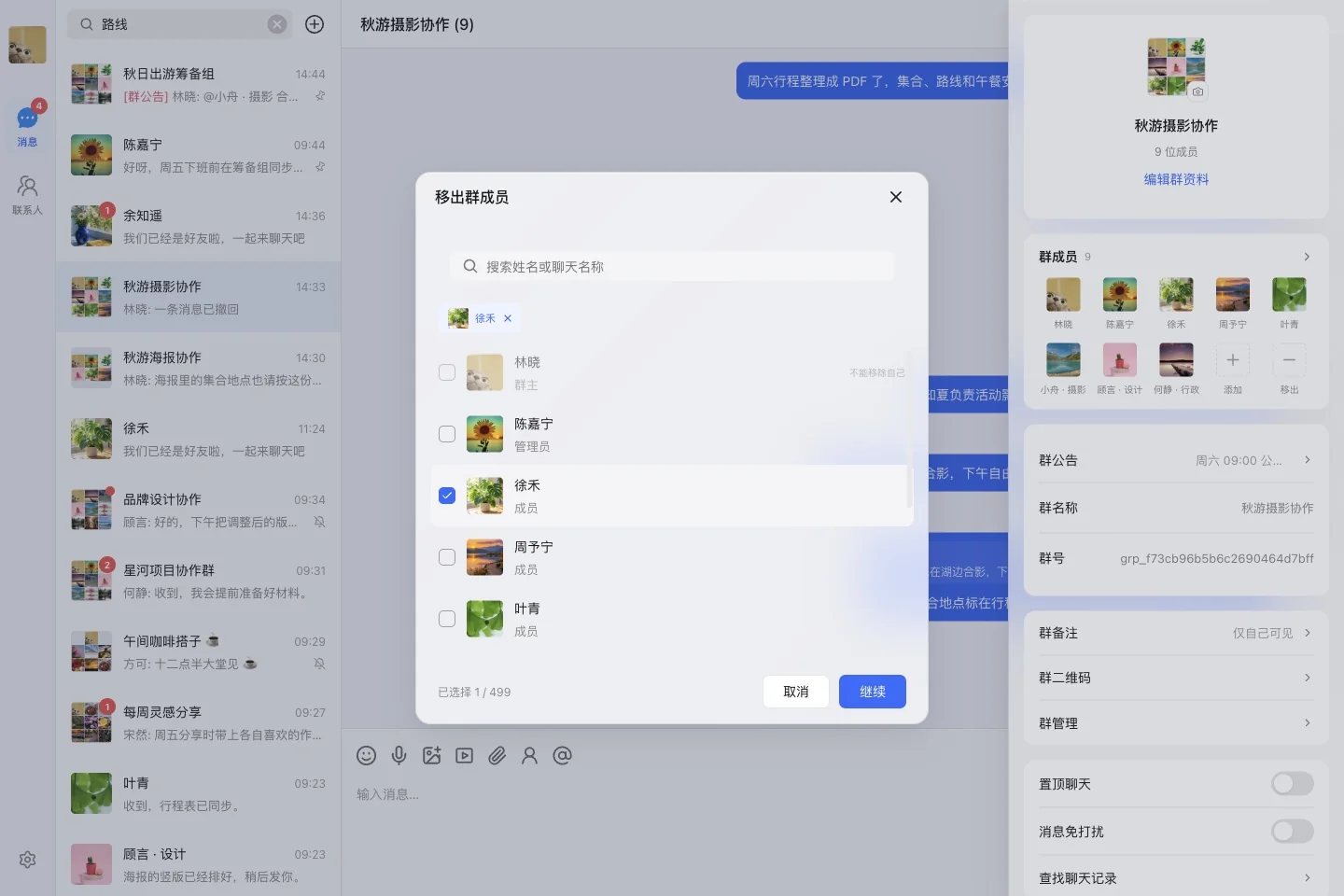Open 群二维码 chevron

tap(1307, 678)
